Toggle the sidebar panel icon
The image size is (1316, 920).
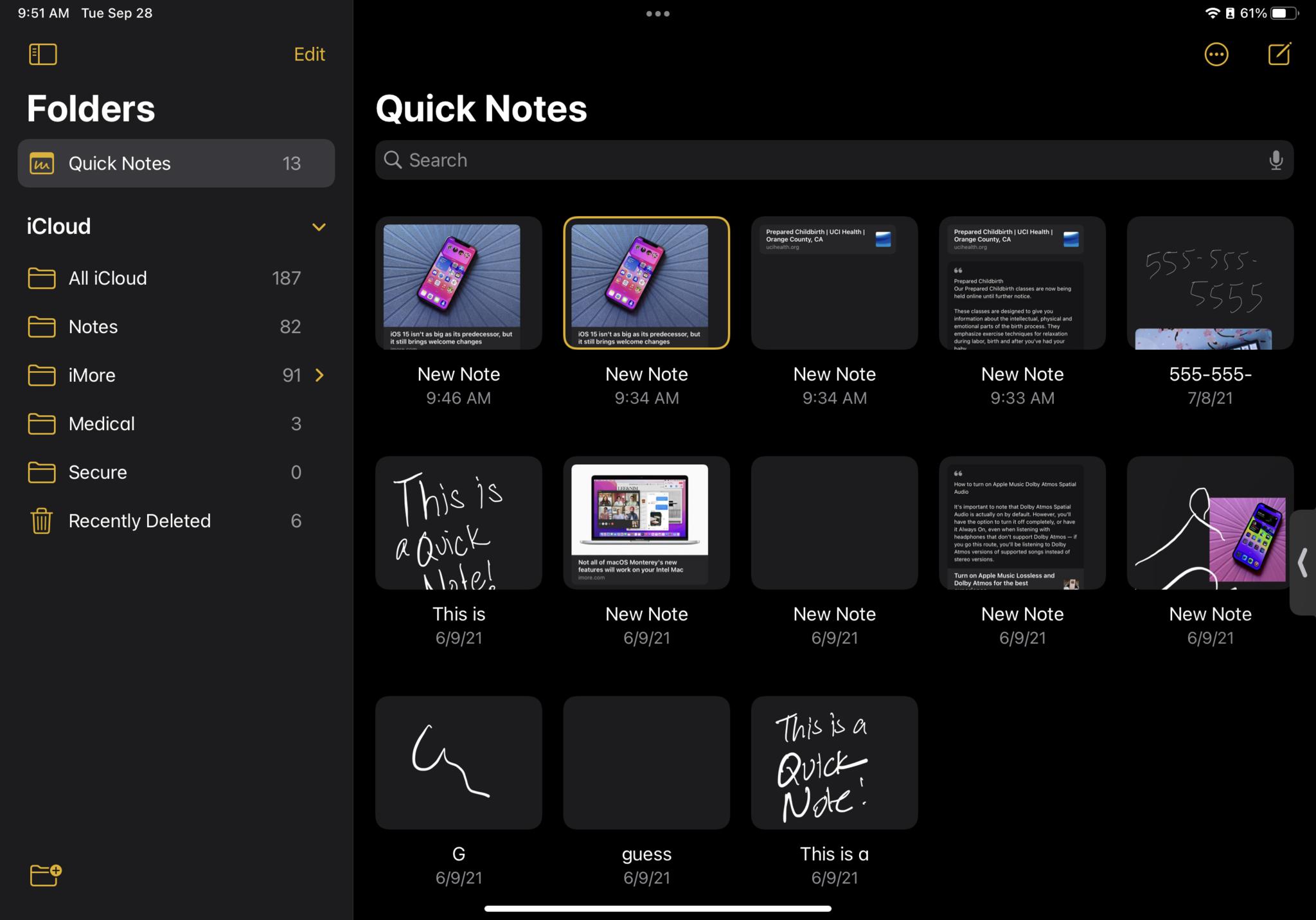pyautogui.click(x=43, y=54)
